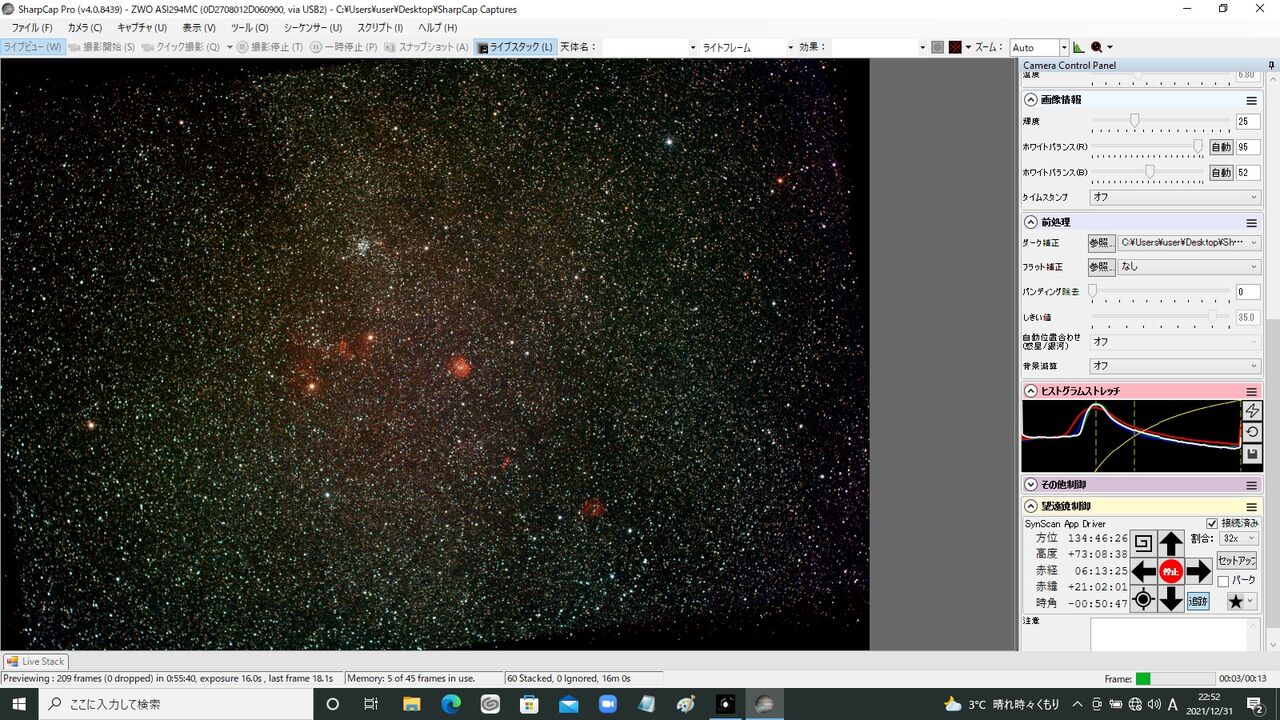Image resolution: width=1280 pixels, height=720 pixels.
Task: Open the タイムスタンプ dropdown
Action: 1175,197
